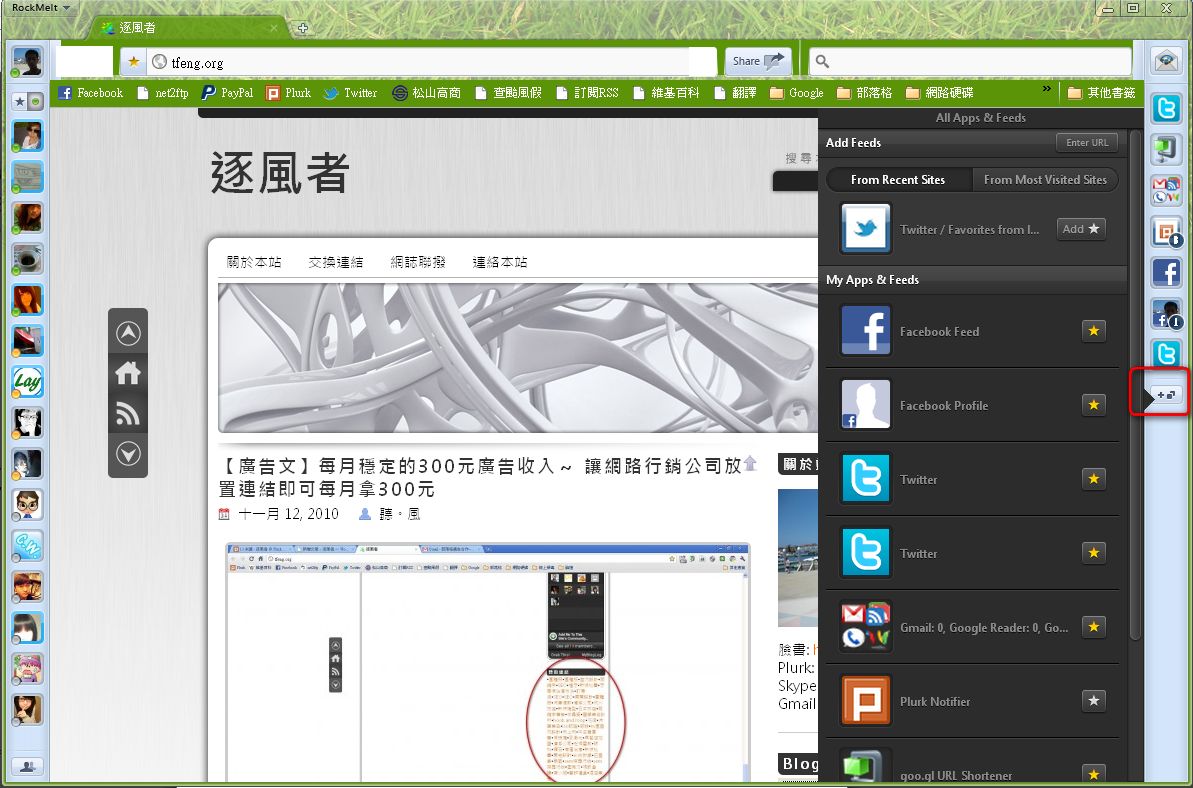
Task: Click the add feeds plus button on the right edge
Action: (1166, 395)
